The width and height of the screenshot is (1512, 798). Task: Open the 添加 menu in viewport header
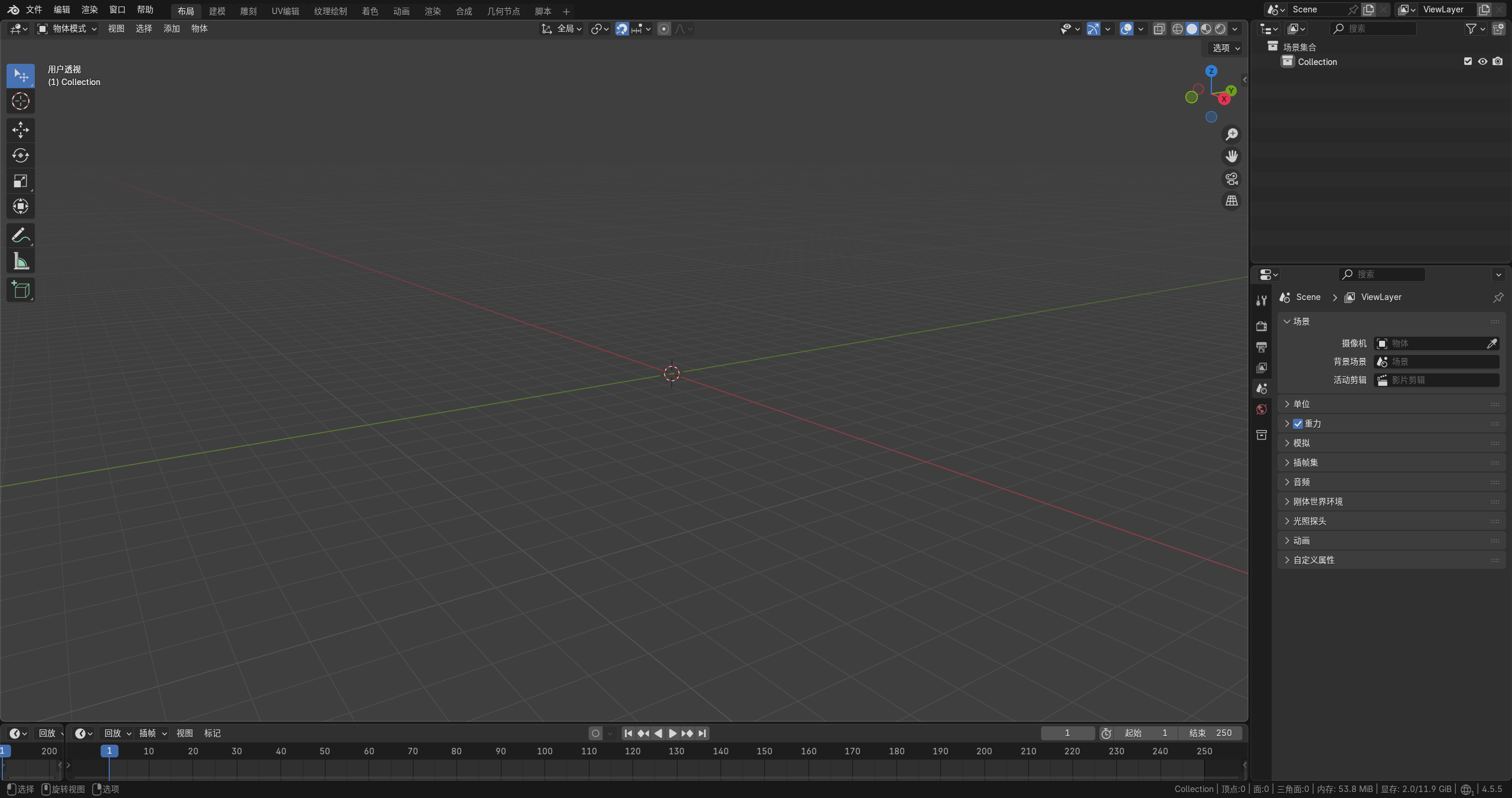[171, 28]
